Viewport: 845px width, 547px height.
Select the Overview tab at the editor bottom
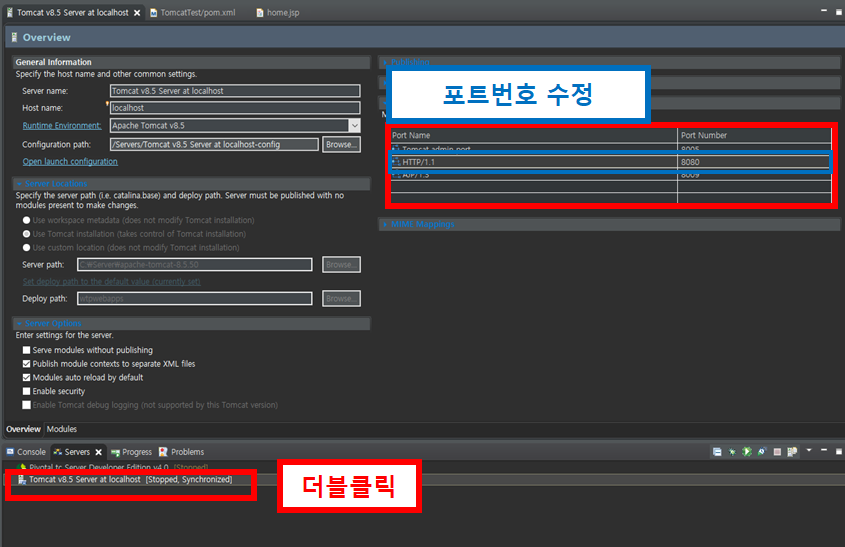click(23, 429)
